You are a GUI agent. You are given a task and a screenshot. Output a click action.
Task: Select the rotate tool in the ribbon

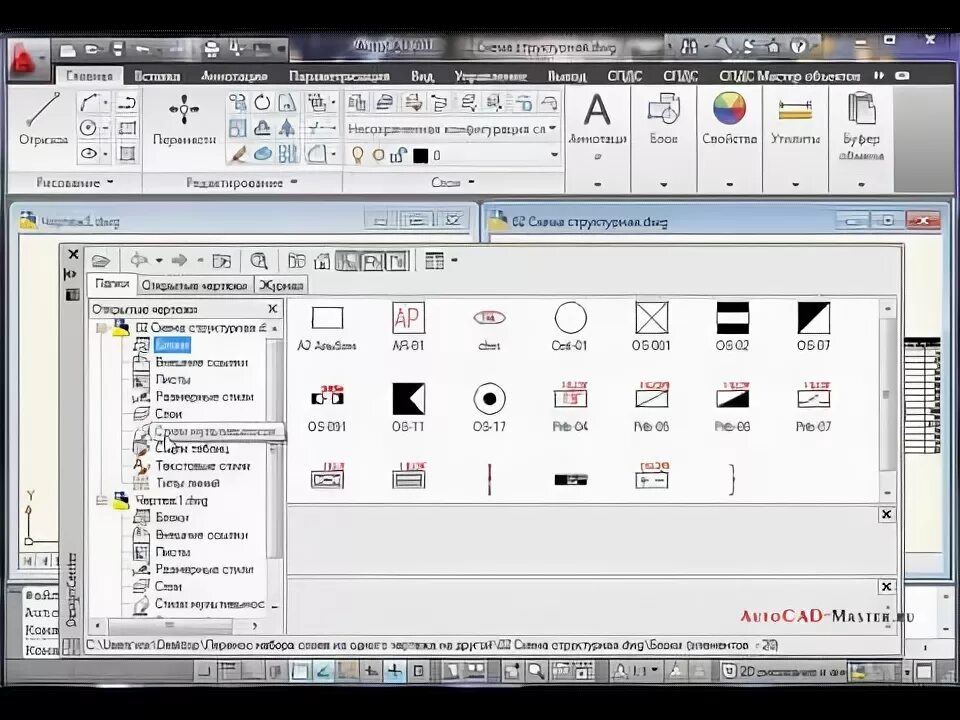pyautogui.click(x=263, y=102)
